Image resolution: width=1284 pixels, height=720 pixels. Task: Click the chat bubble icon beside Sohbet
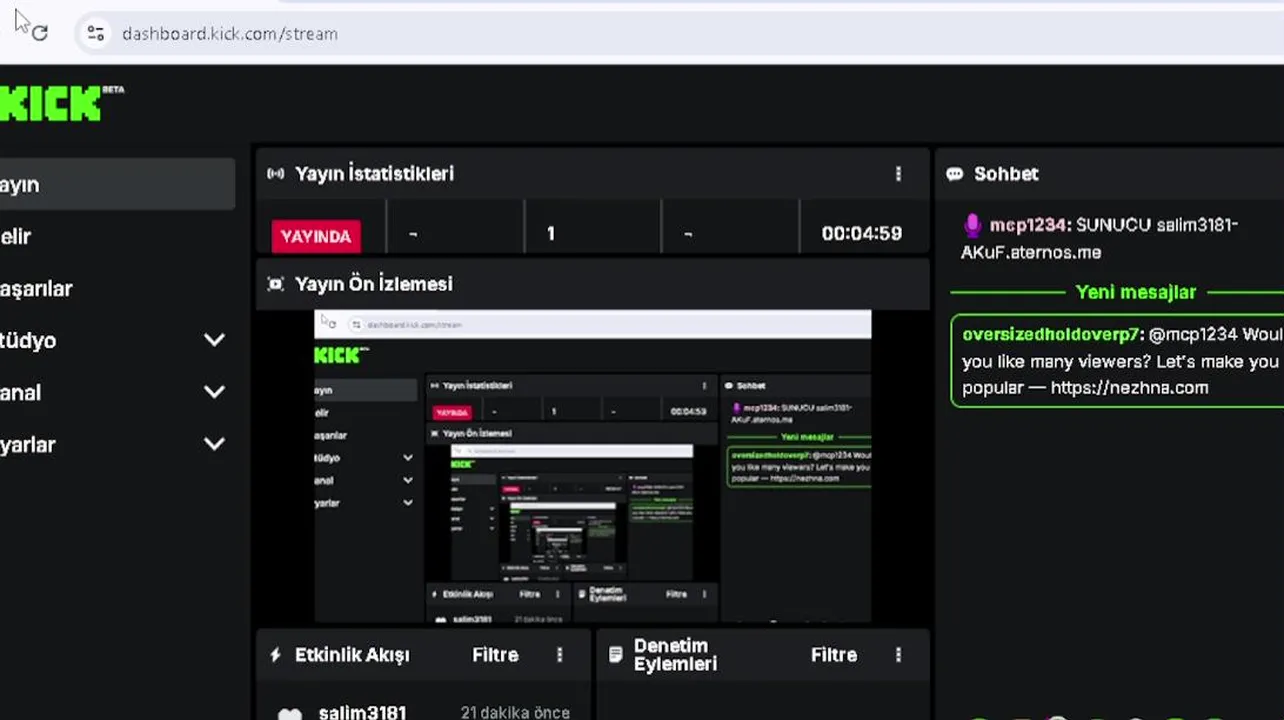pyautogui.click(x=955, y=174)
